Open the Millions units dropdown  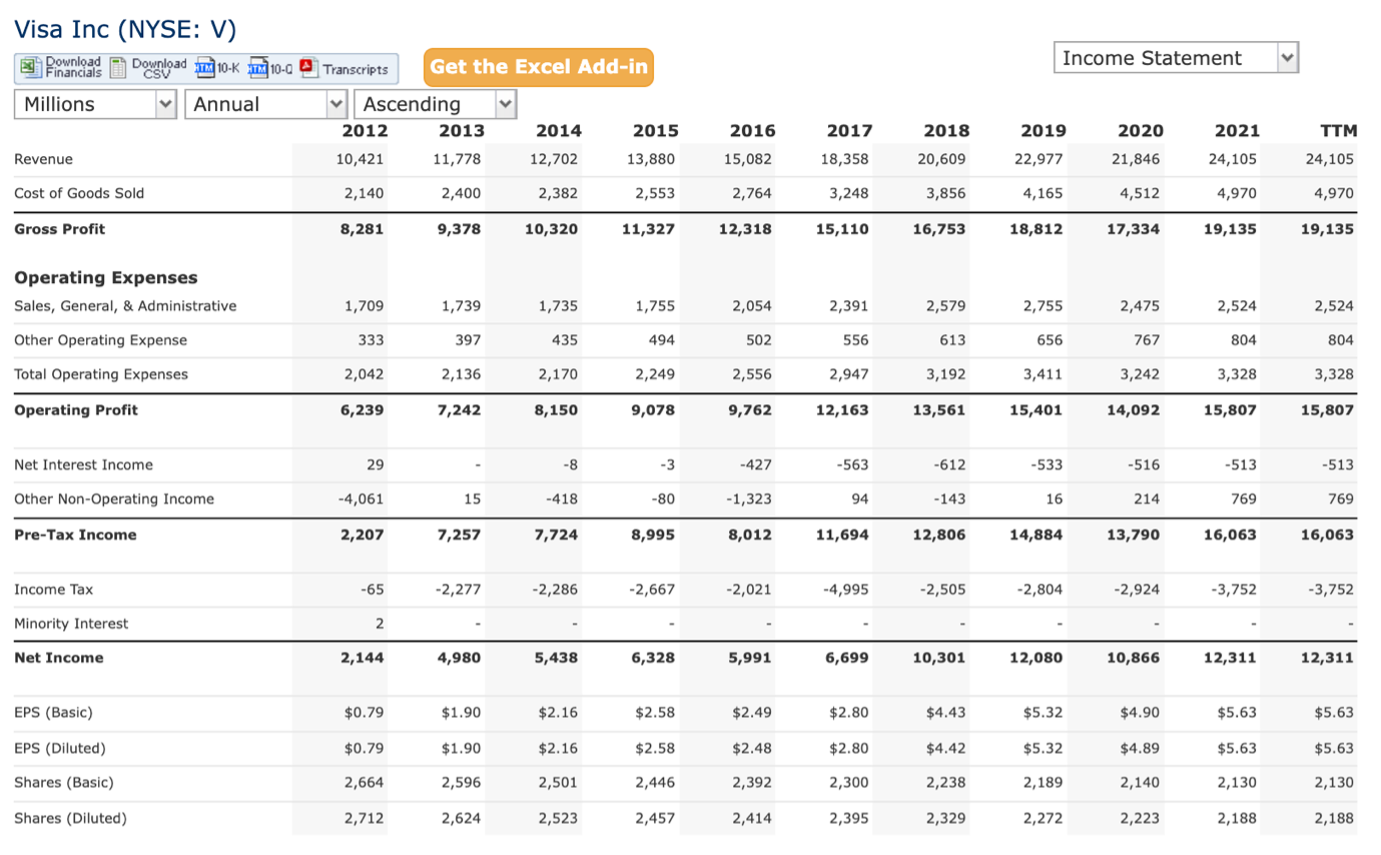pyautogui.click(x=97, y=104)
